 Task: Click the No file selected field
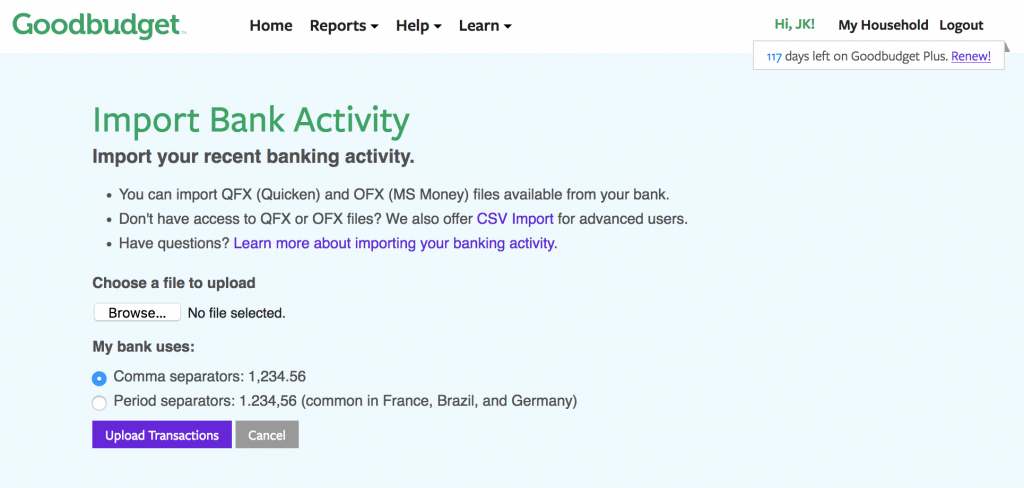coord(236,313)
